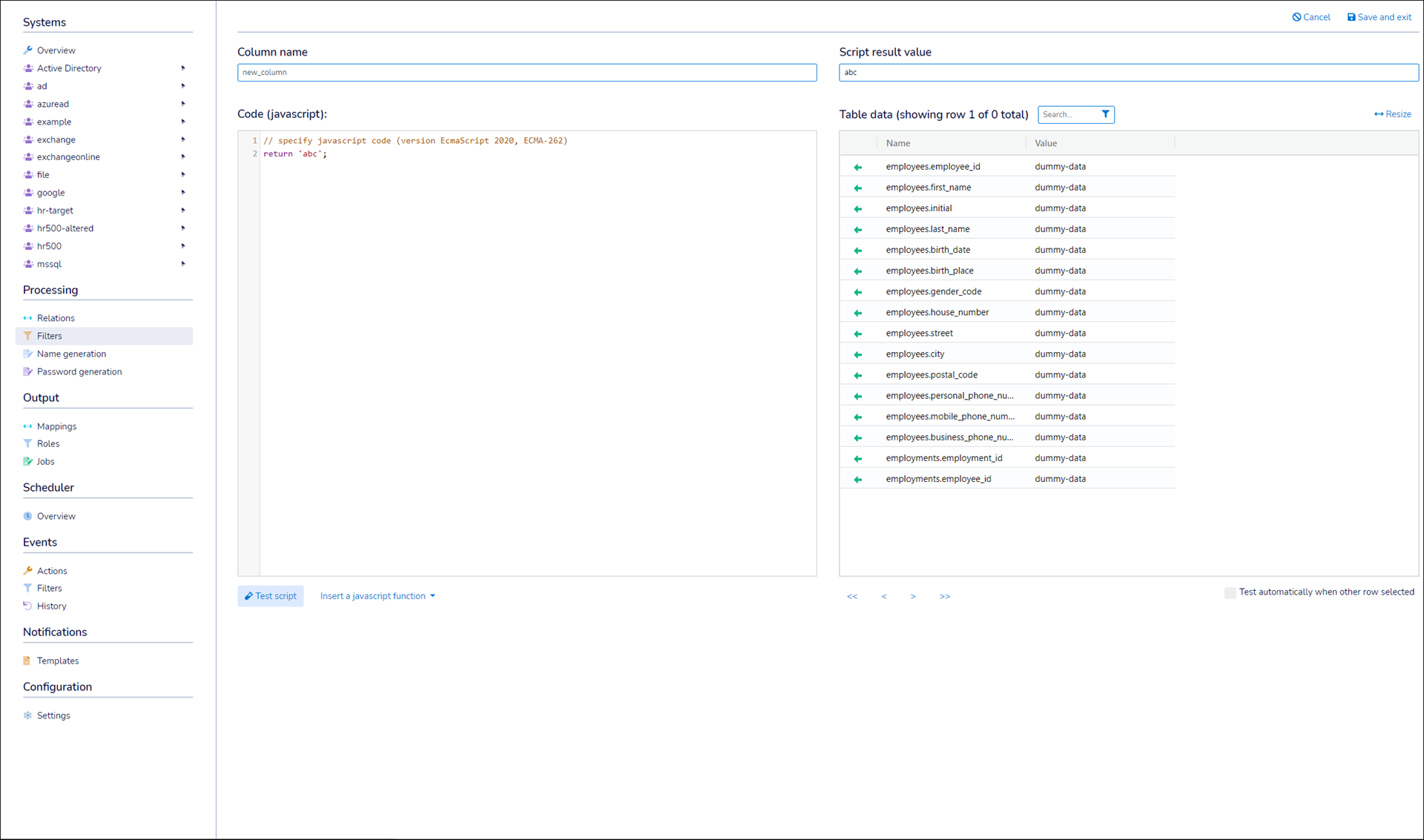Viewport: 1424px width, 840px height.
Task: Expand the Active Directory system
Action: coord(182,68)
